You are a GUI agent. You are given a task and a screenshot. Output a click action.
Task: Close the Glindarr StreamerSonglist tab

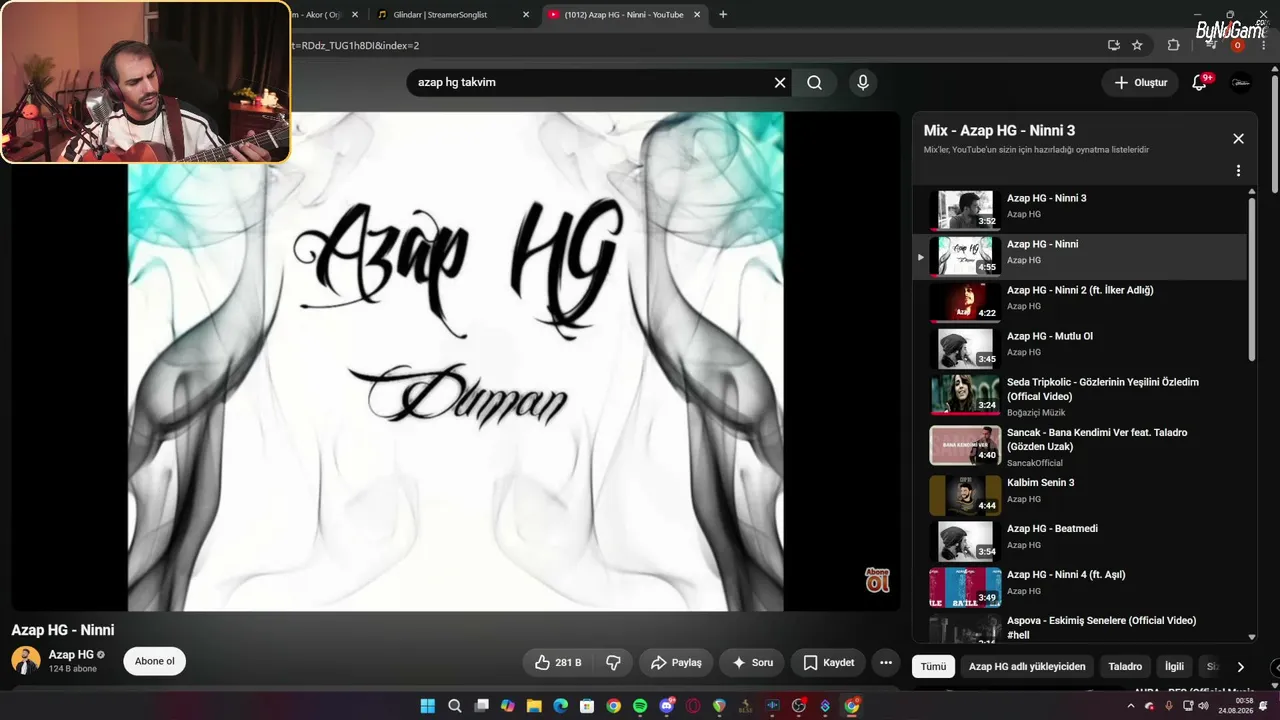point(526,15)
